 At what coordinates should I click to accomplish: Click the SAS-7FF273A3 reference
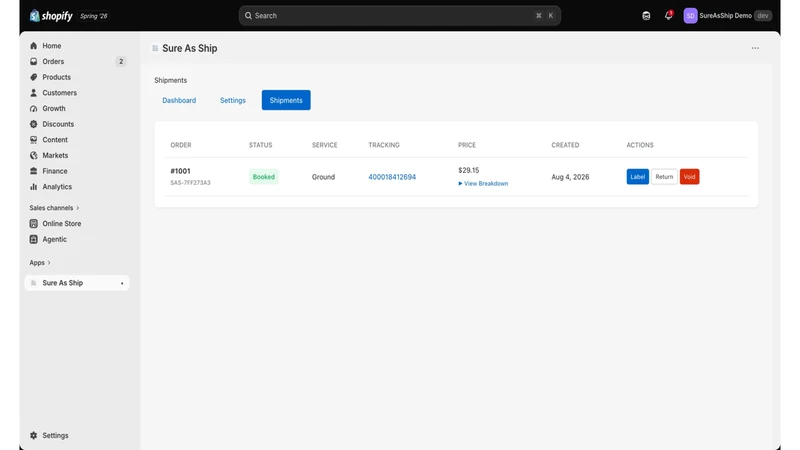(x=190, y=183)
